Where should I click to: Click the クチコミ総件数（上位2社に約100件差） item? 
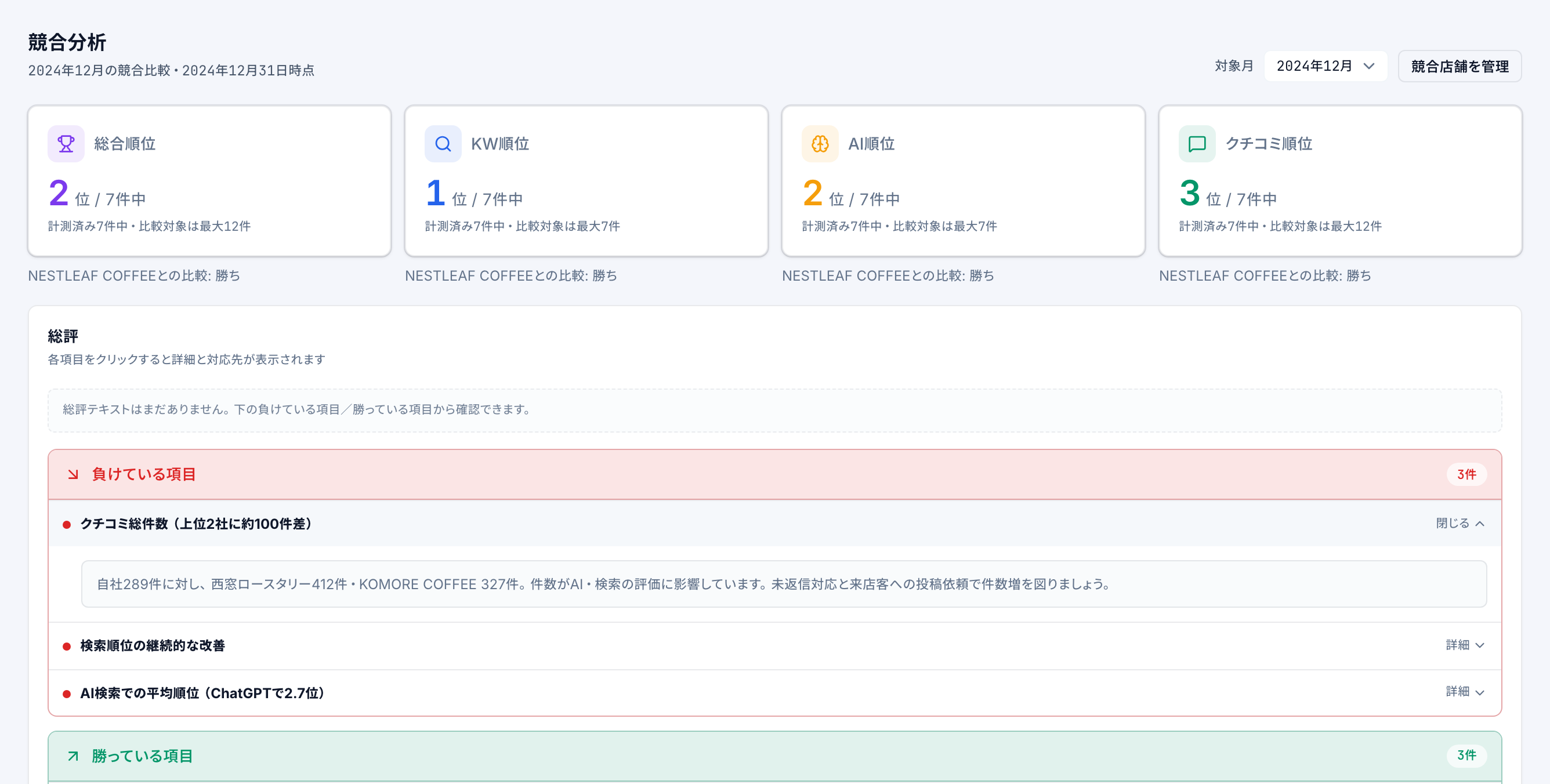[x=775, y=524]
